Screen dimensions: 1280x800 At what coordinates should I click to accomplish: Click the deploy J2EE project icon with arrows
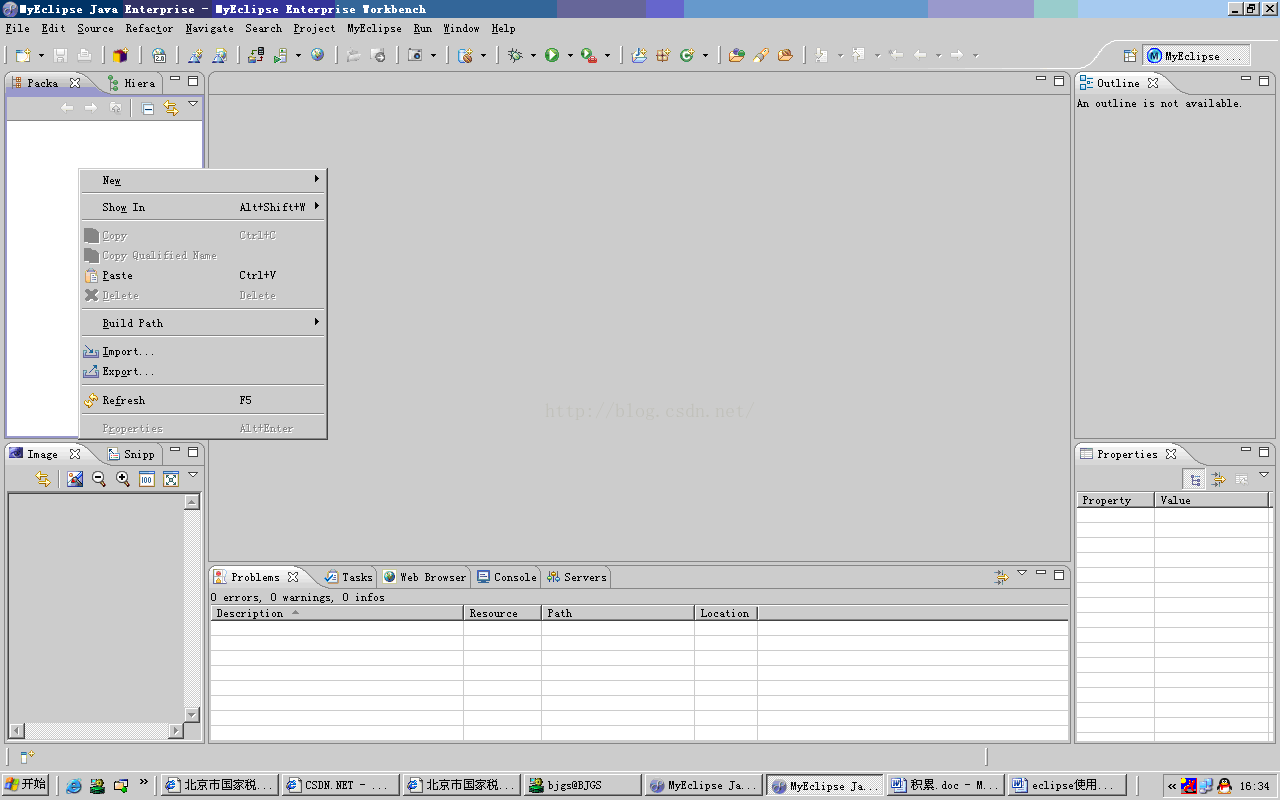point(256,56)
